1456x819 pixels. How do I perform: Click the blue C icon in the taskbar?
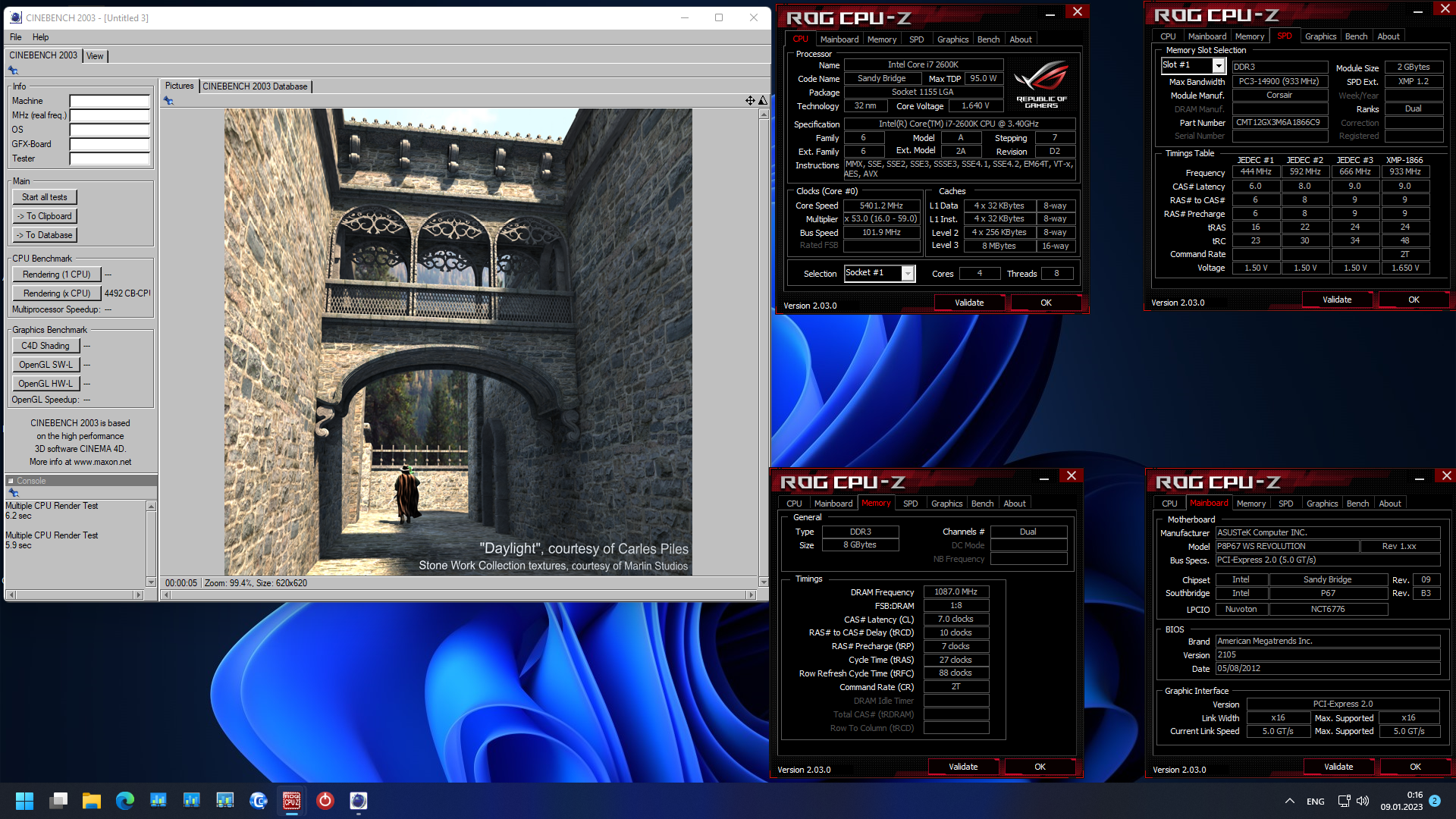259,801
